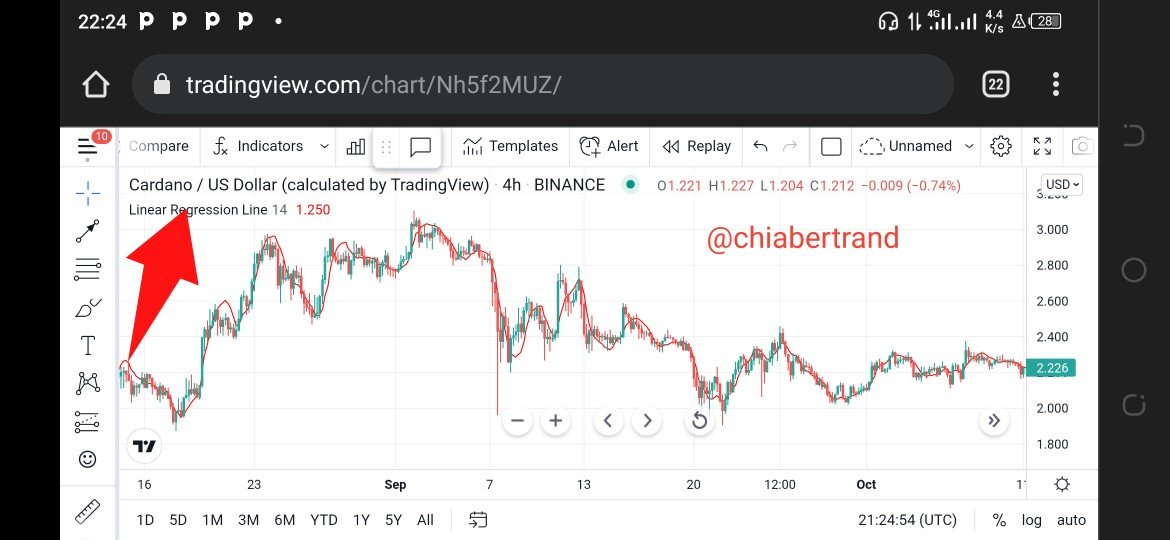The image size is (1170, 540).
Task: Select the 1M time range
Action: pos(212,520)
